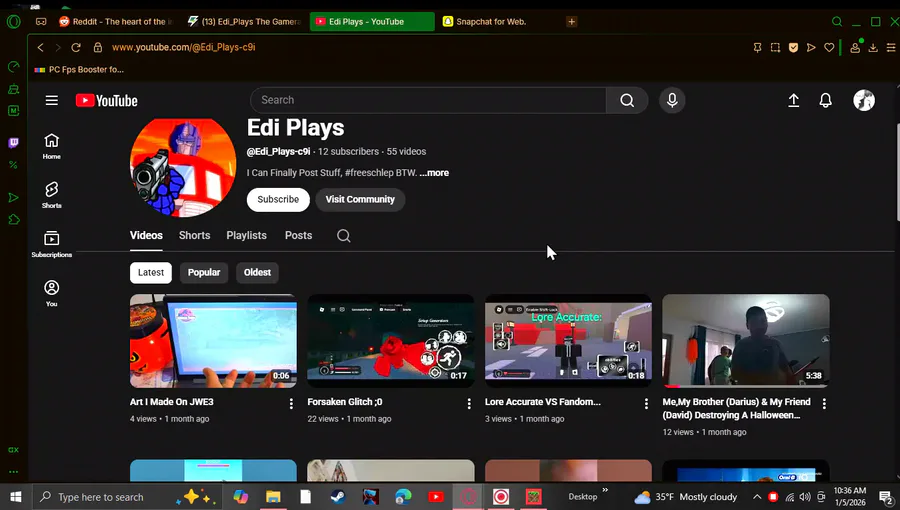Reload the page in browser toolbar
Viewport: 900px width, 510px height.
[76, 48]
